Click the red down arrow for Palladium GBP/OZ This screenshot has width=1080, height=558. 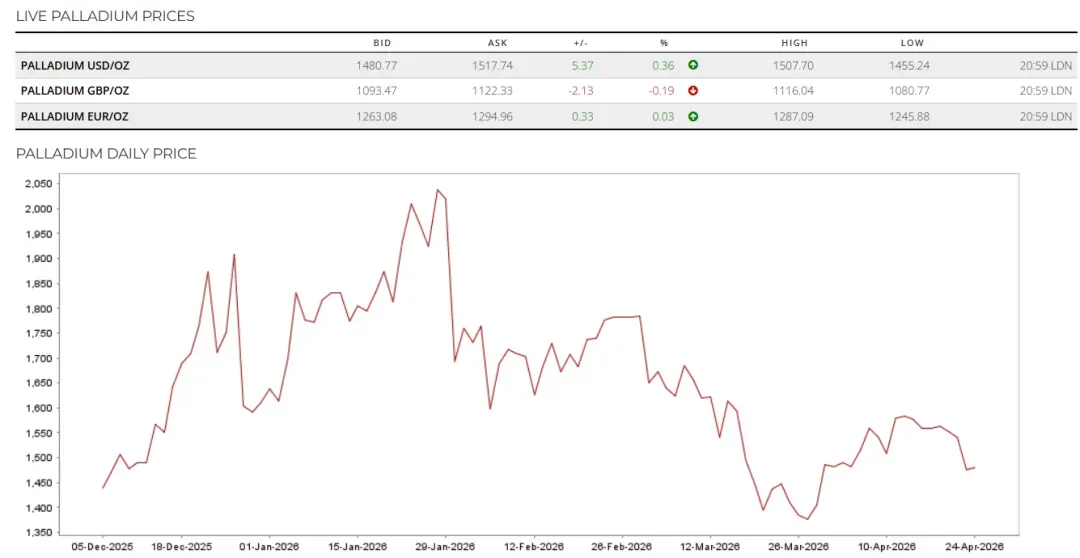point(693,91)
